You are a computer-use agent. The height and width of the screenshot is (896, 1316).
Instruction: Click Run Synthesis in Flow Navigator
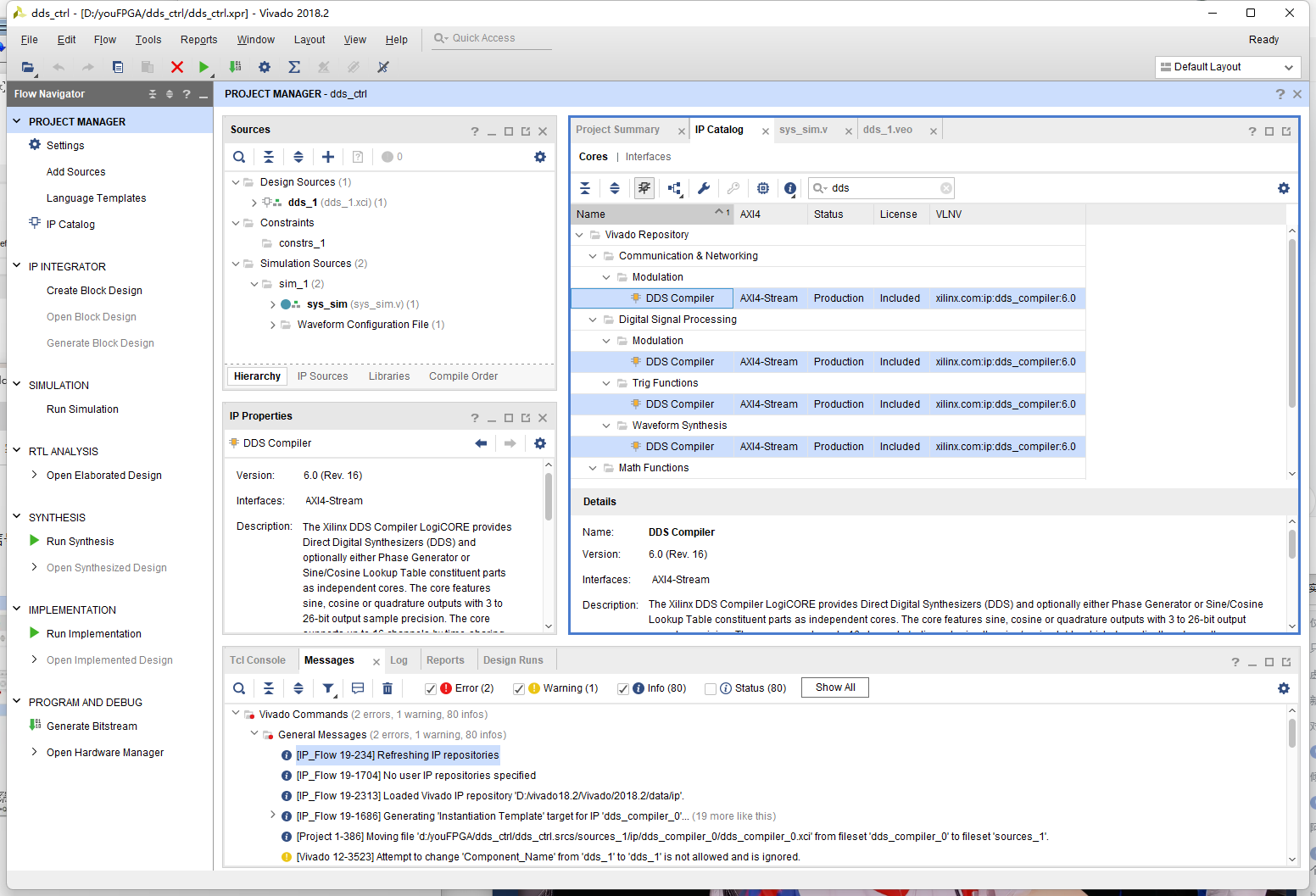pos(81,542)
